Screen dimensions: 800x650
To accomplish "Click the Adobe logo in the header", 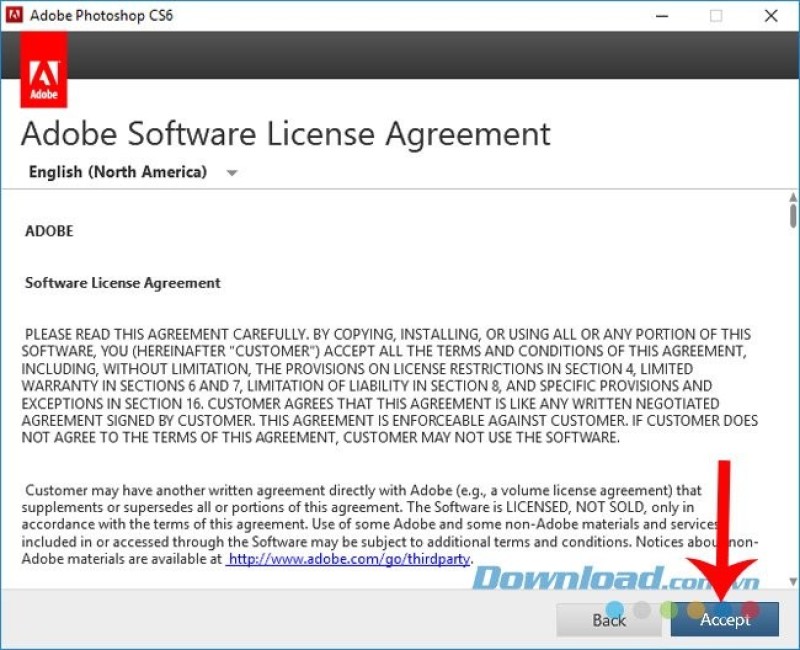I will pos(44,70).
